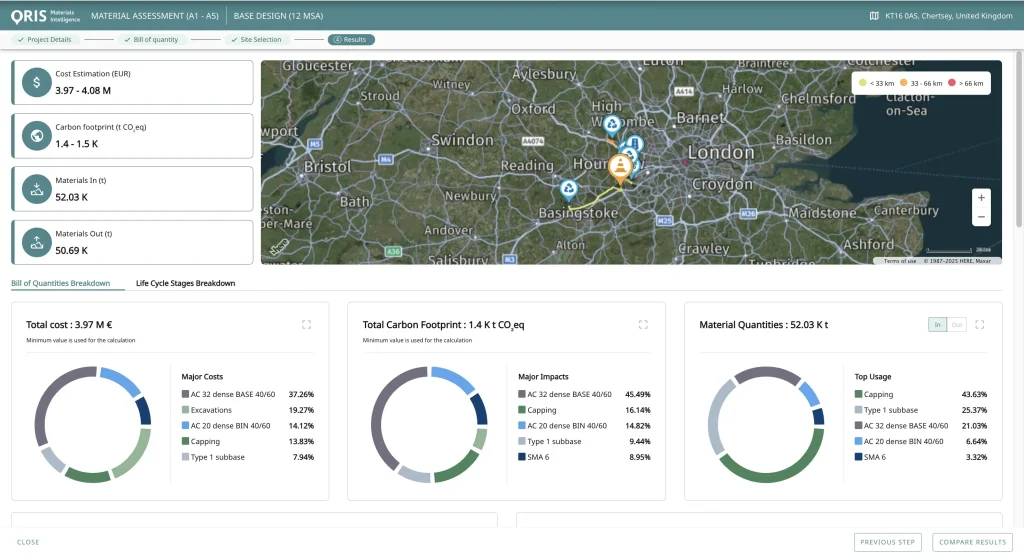
Task: Click the recycling marker near Basingstoke
Action: pyautogui.click(x=568, y=189)
